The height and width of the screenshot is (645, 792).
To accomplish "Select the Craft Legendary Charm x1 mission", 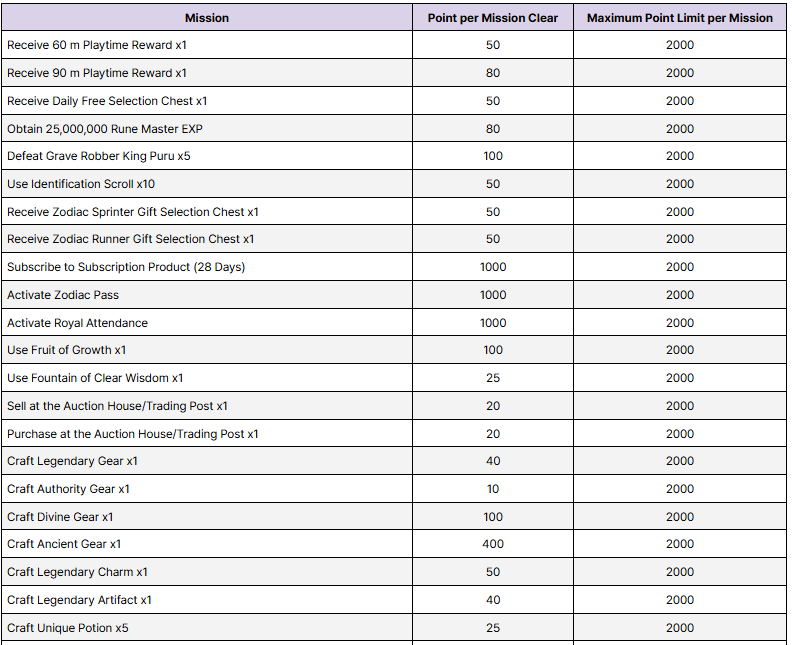I will click(x=77, y=572).
